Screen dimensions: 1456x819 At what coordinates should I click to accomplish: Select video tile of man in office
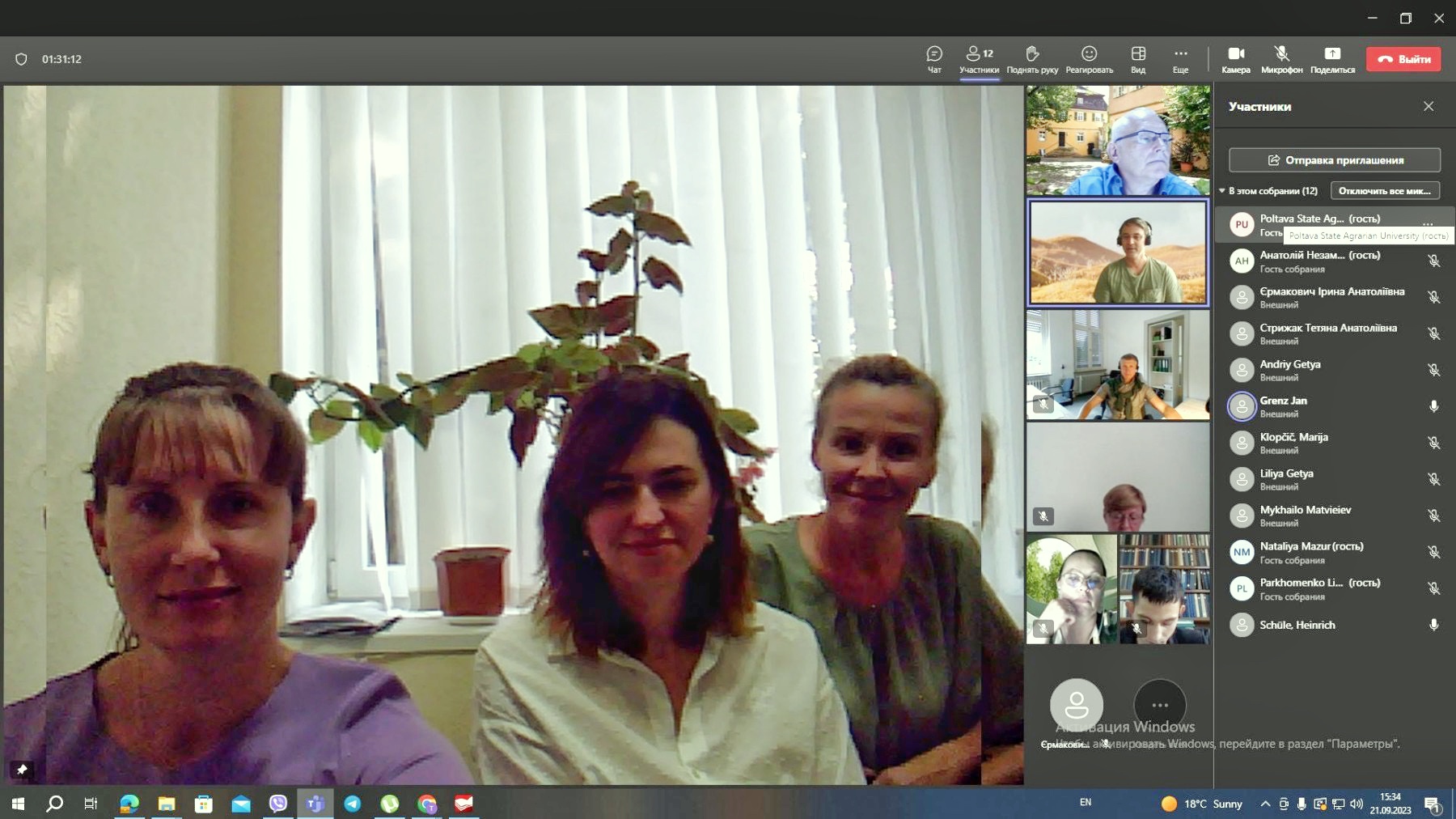[x=1118, y=364]
